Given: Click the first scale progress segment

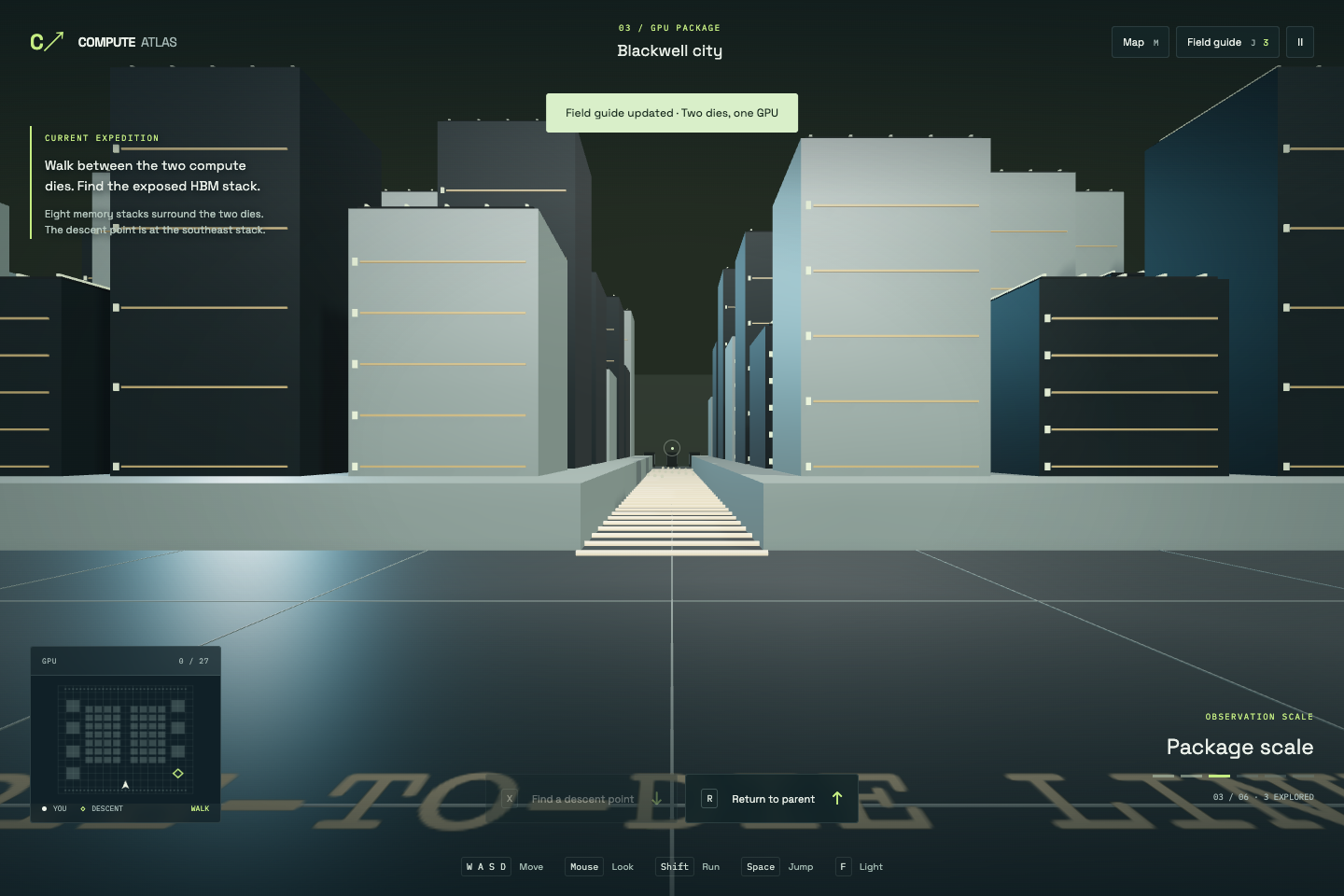Looking at the screenshot, I should (1163, 776).
